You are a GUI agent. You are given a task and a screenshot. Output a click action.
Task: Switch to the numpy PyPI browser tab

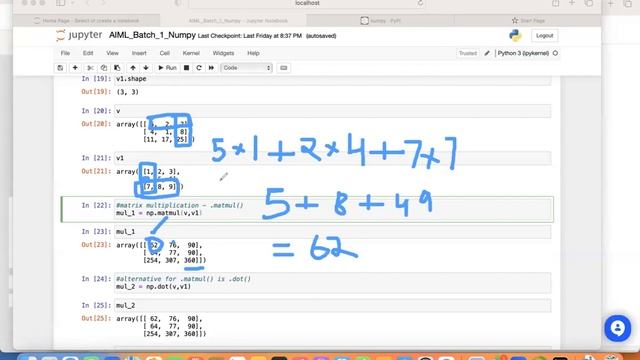[380, 20]
